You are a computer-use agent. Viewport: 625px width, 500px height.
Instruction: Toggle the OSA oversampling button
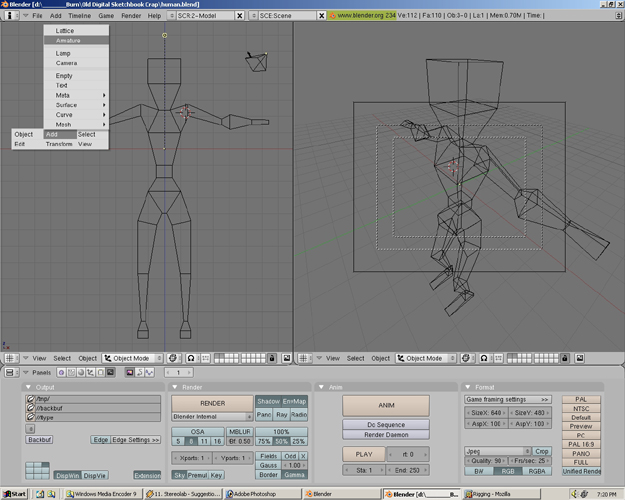pos(198,432)
